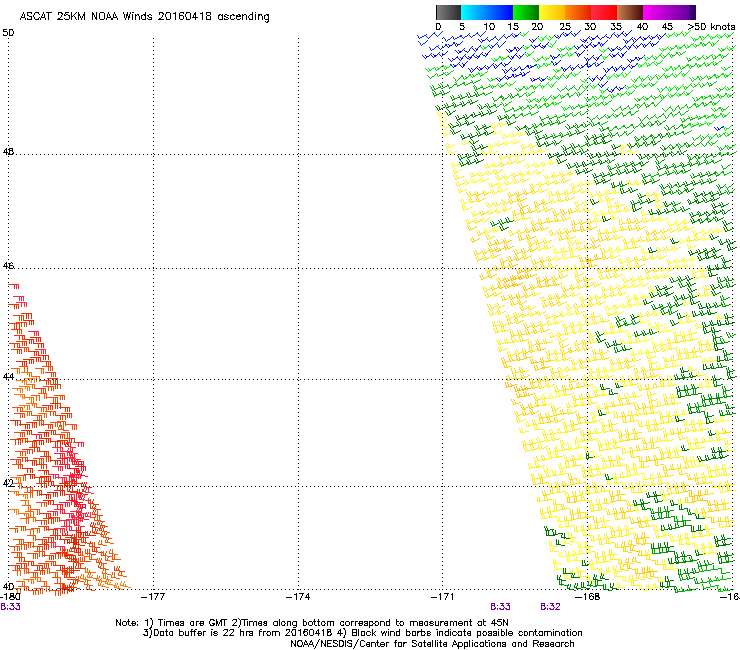Click the chart title 'ASCAT 25KM NOAA Winds 20160418 ascending'

[144, 17]
